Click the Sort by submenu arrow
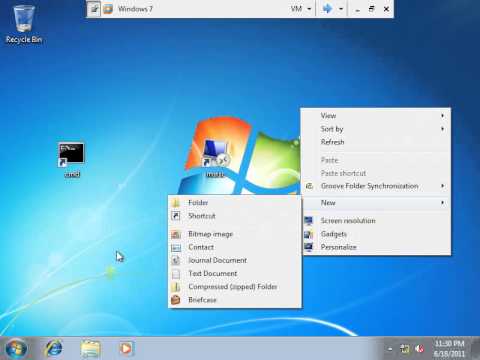 [443, 129]
